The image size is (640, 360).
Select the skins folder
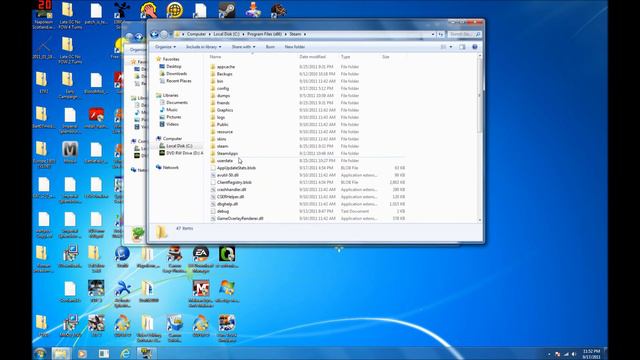point(222,139)
